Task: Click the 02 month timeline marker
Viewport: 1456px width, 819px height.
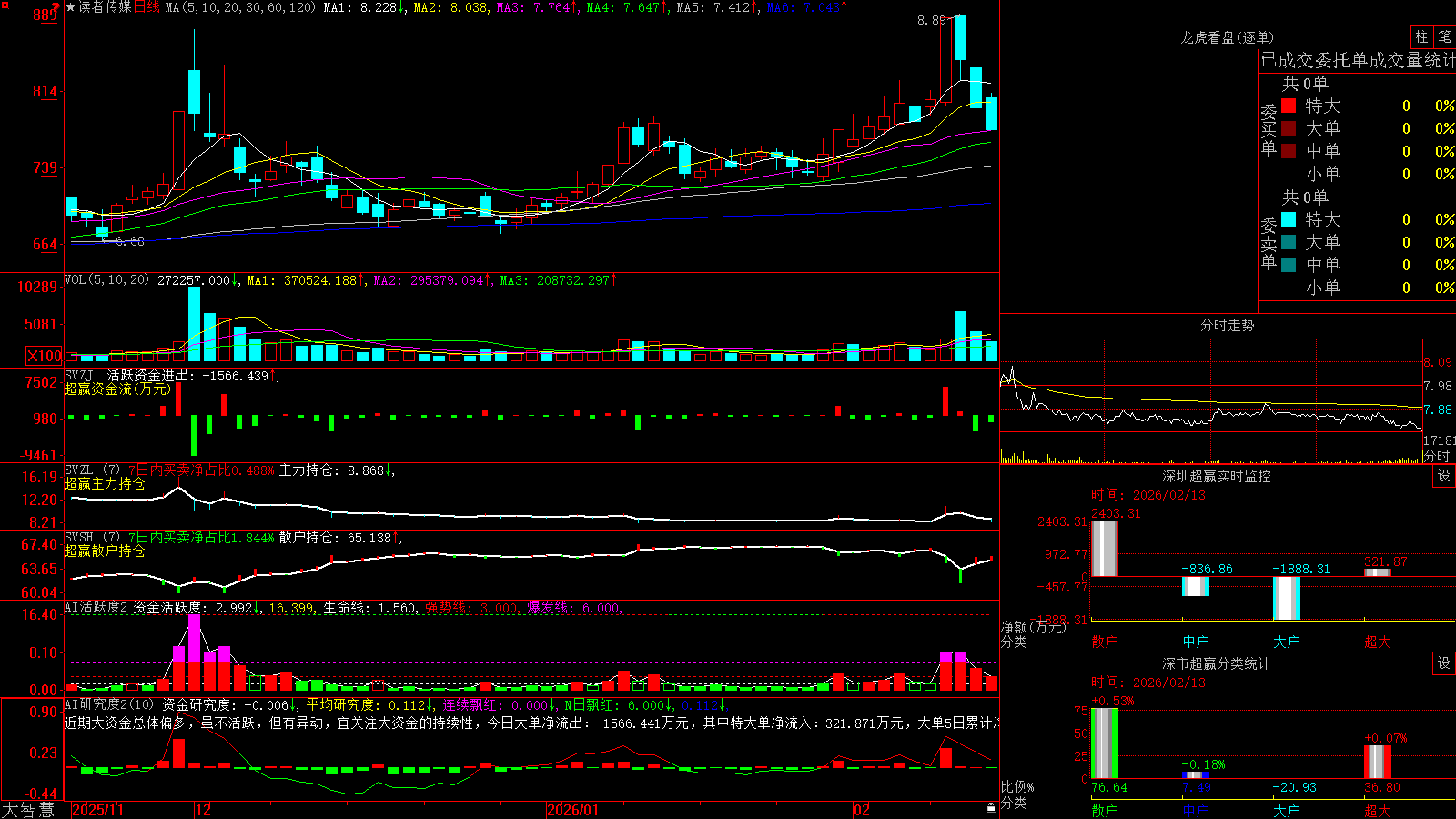Action: (862, 810)
